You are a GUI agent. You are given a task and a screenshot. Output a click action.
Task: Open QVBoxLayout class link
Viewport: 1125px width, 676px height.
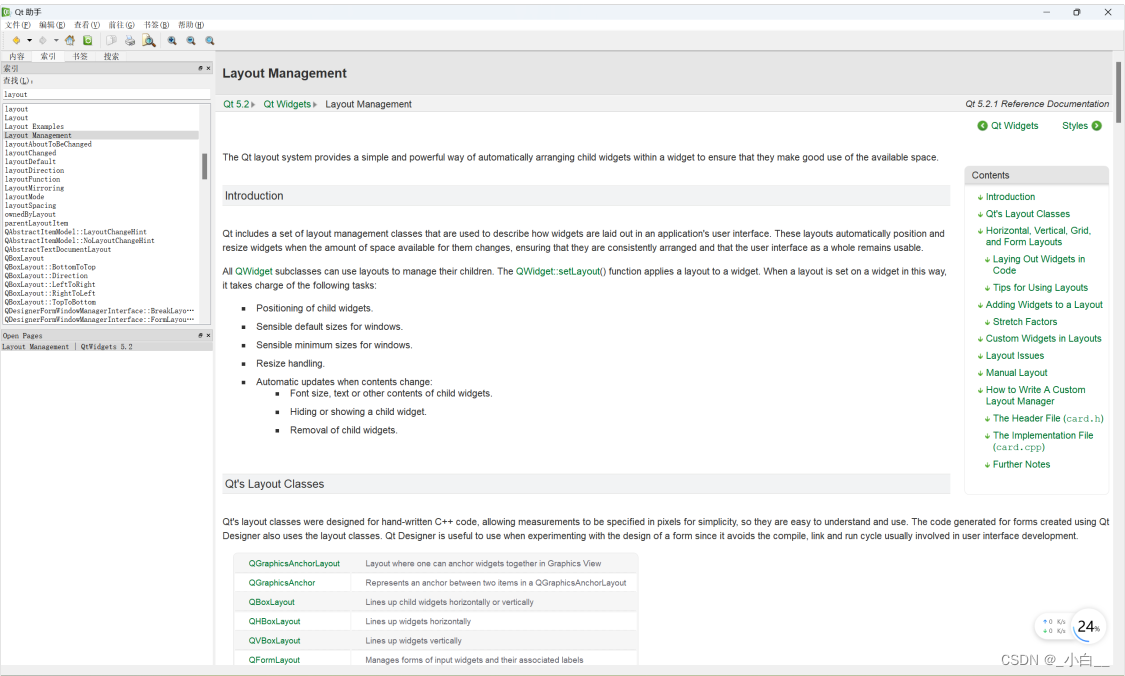coord(274,641)
